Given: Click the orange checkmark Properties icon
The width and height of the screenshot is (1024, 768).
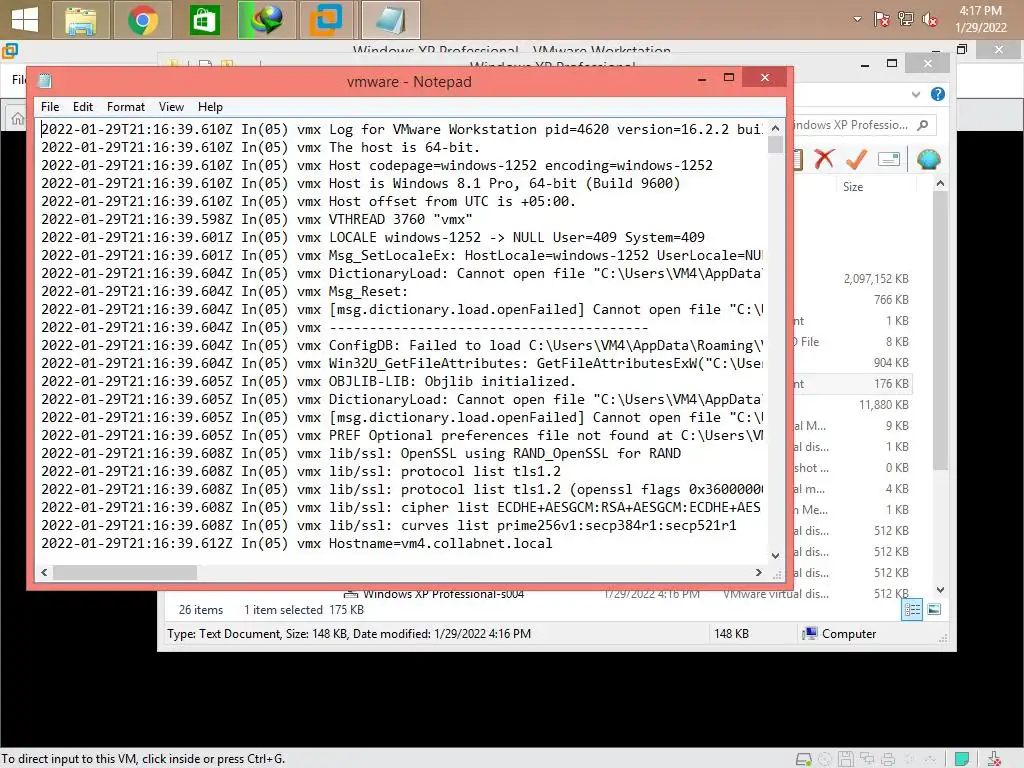Looking at the screenshot, I should point(856,159).
